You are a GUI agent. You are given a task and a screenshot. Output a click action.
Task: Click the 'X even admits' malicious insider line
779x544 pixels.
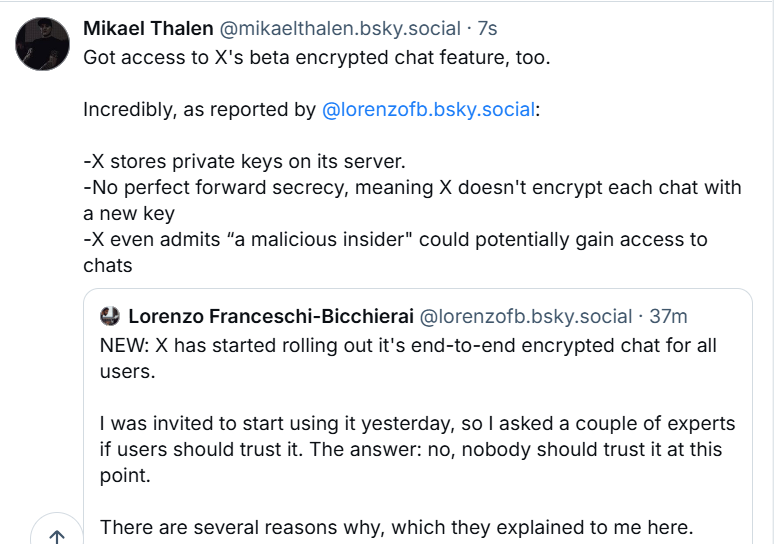pyautogui.click(x=395, y=252)
